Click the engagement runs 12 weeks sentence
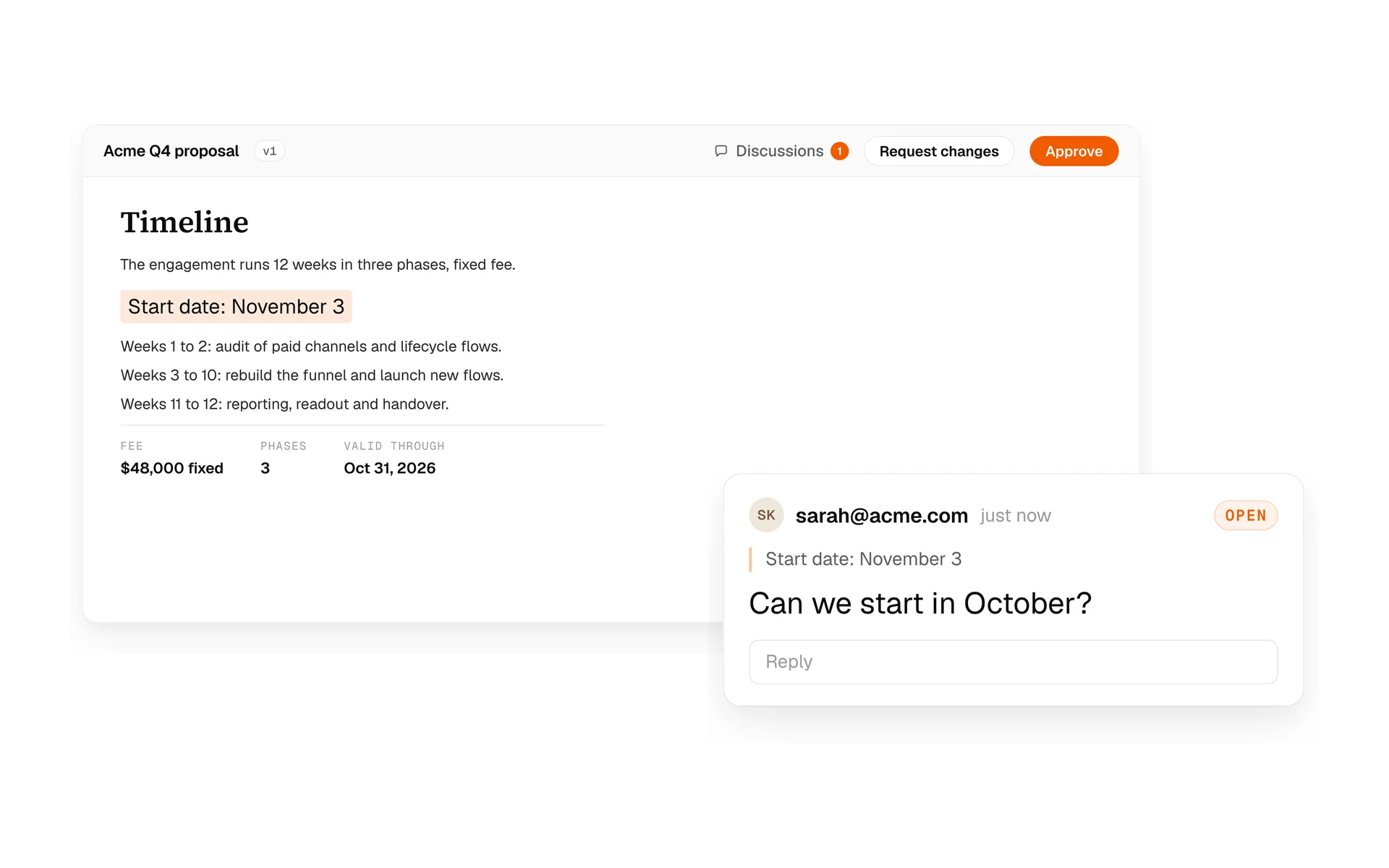The height and width of the screenshot is (868, 1389). 318,265
